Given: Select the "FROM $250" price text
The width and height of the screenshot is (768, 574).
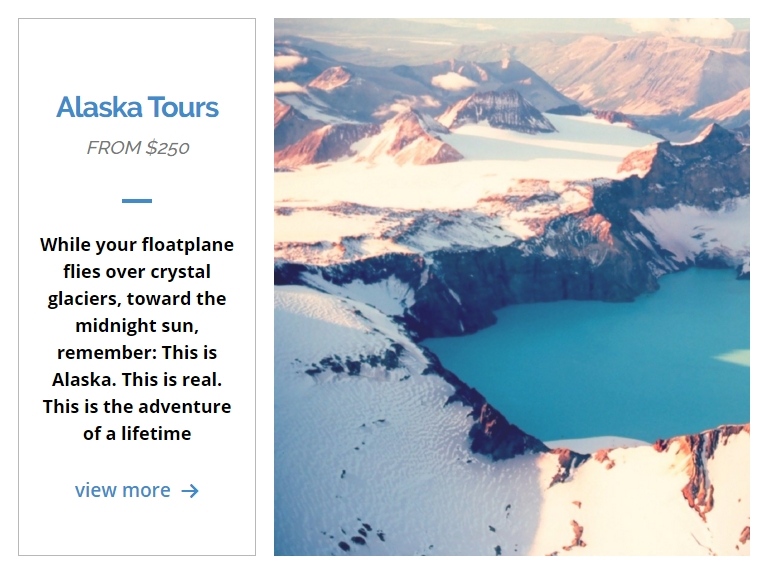Looking at the screenshot, I should coord(137,148).
